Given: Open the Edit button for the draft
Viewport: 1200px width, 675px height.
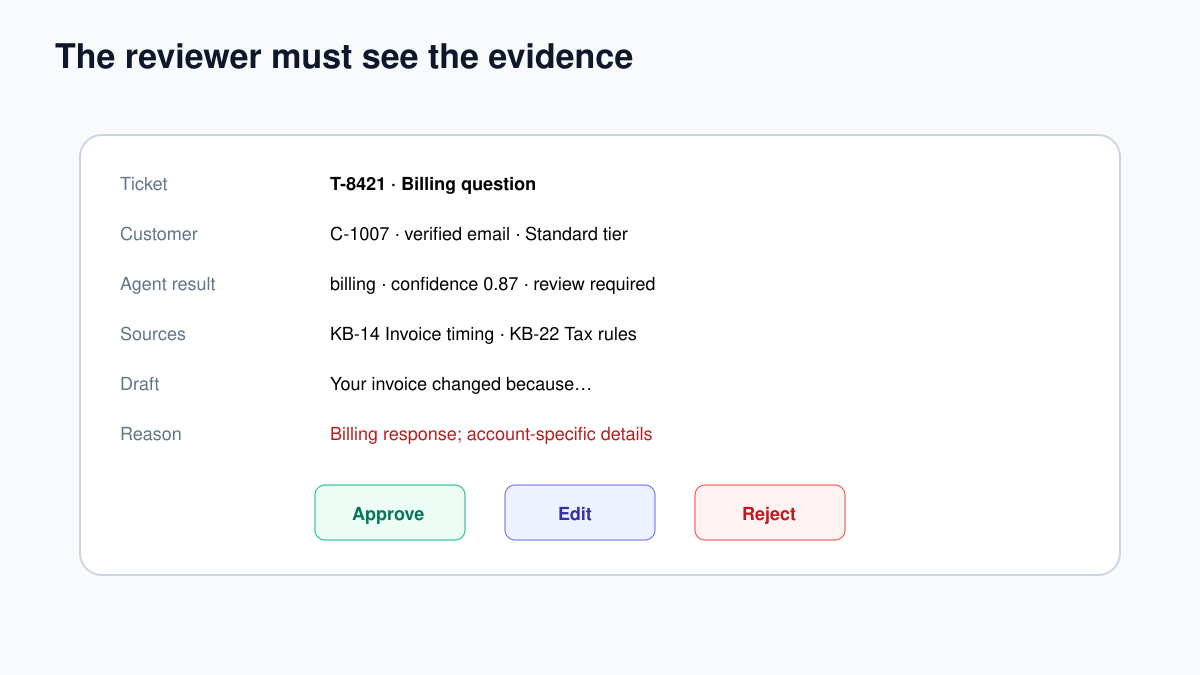Looking at the screenshot, I should coord(580,513).
